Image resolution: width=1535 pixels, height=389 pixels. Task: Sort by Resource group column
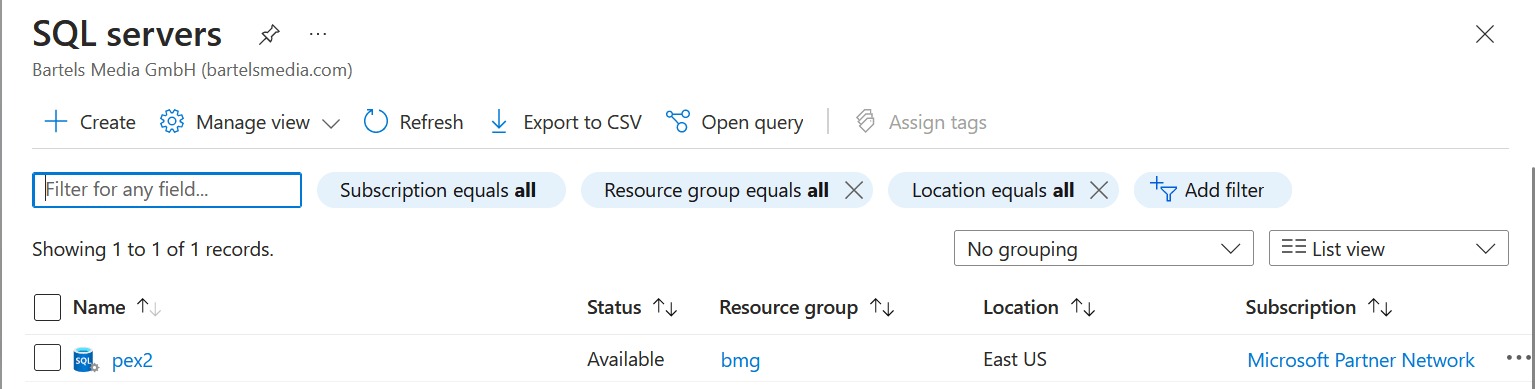point(806,307)
